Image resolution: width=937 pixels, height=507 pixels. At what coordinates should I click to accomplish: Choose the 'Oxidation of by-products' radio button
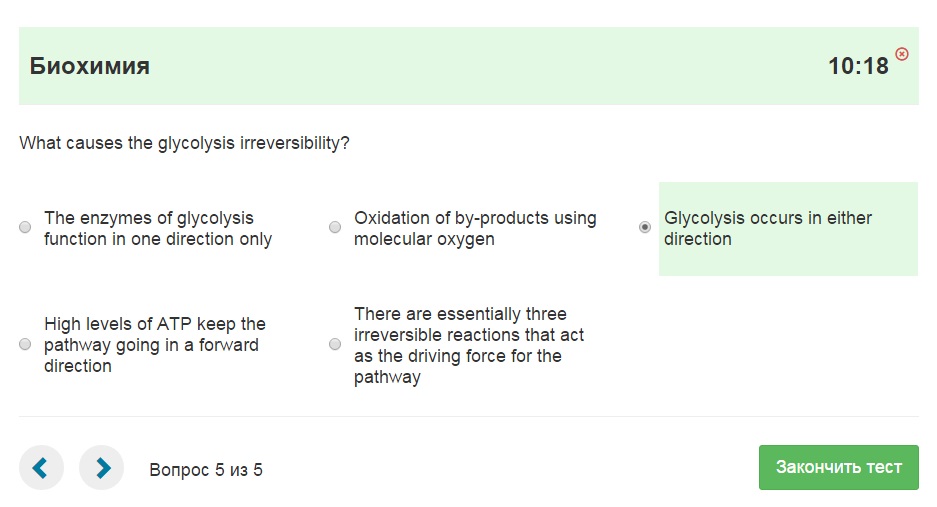click(x=335, y=228)
